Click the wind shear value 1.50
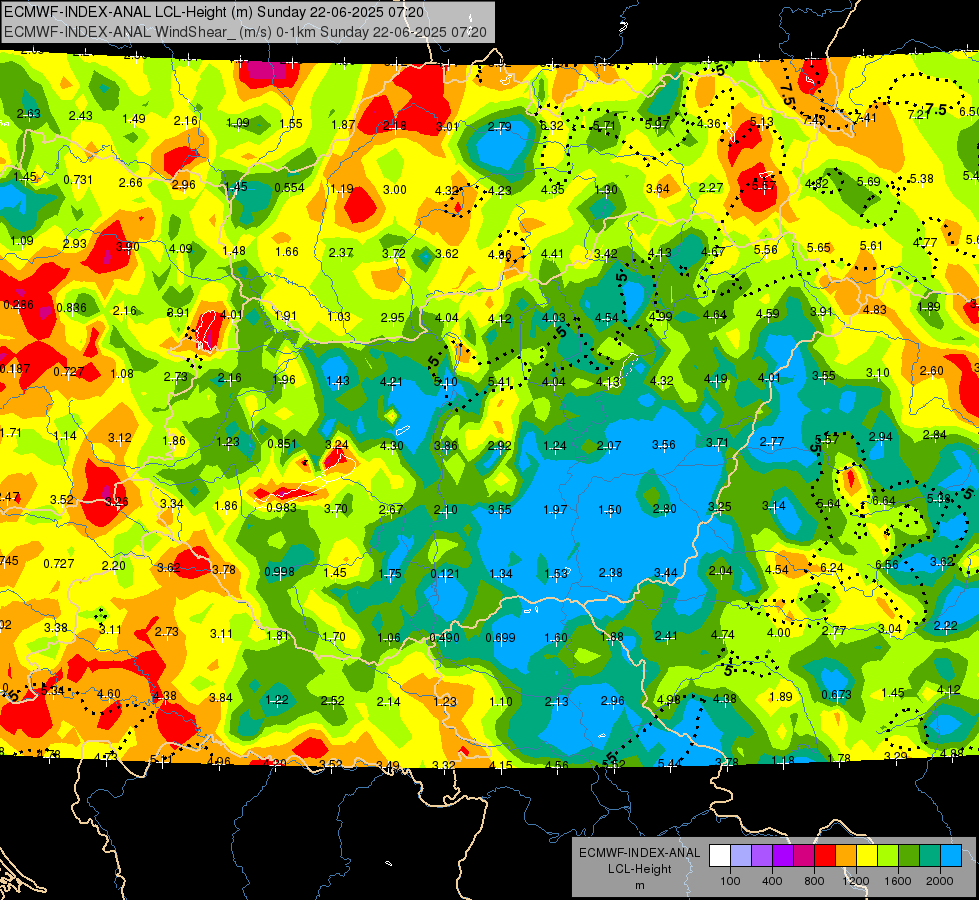This screenshot has width=979, height=900. pos(610,510)
